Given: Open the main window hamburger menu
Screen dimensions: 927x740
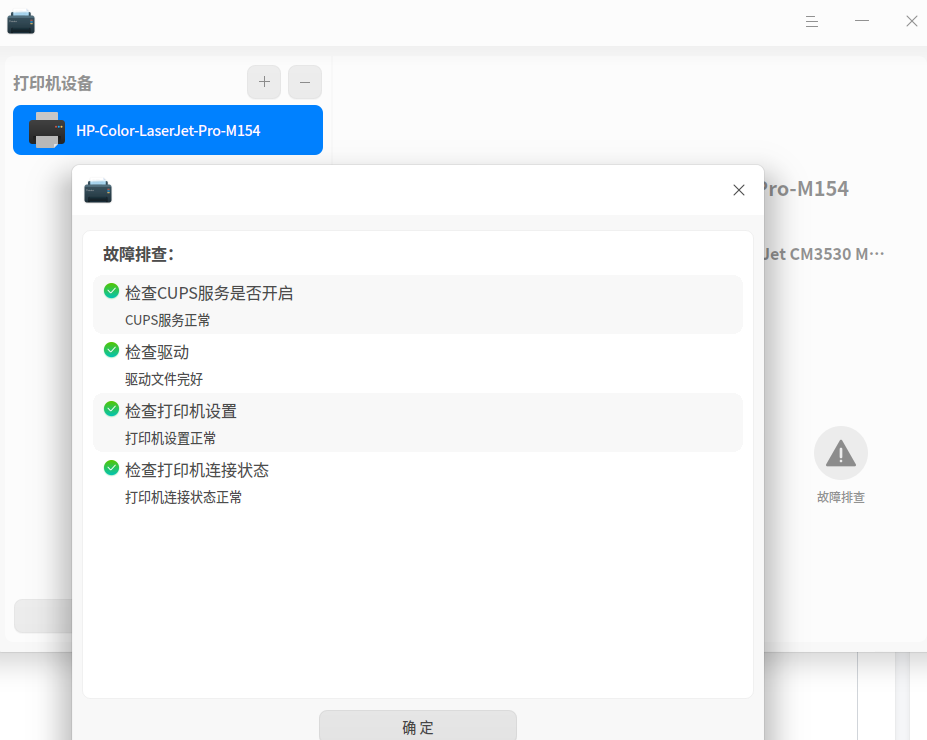Looking at the screenshot, I should pyautogui.click(x=812, y=22).
